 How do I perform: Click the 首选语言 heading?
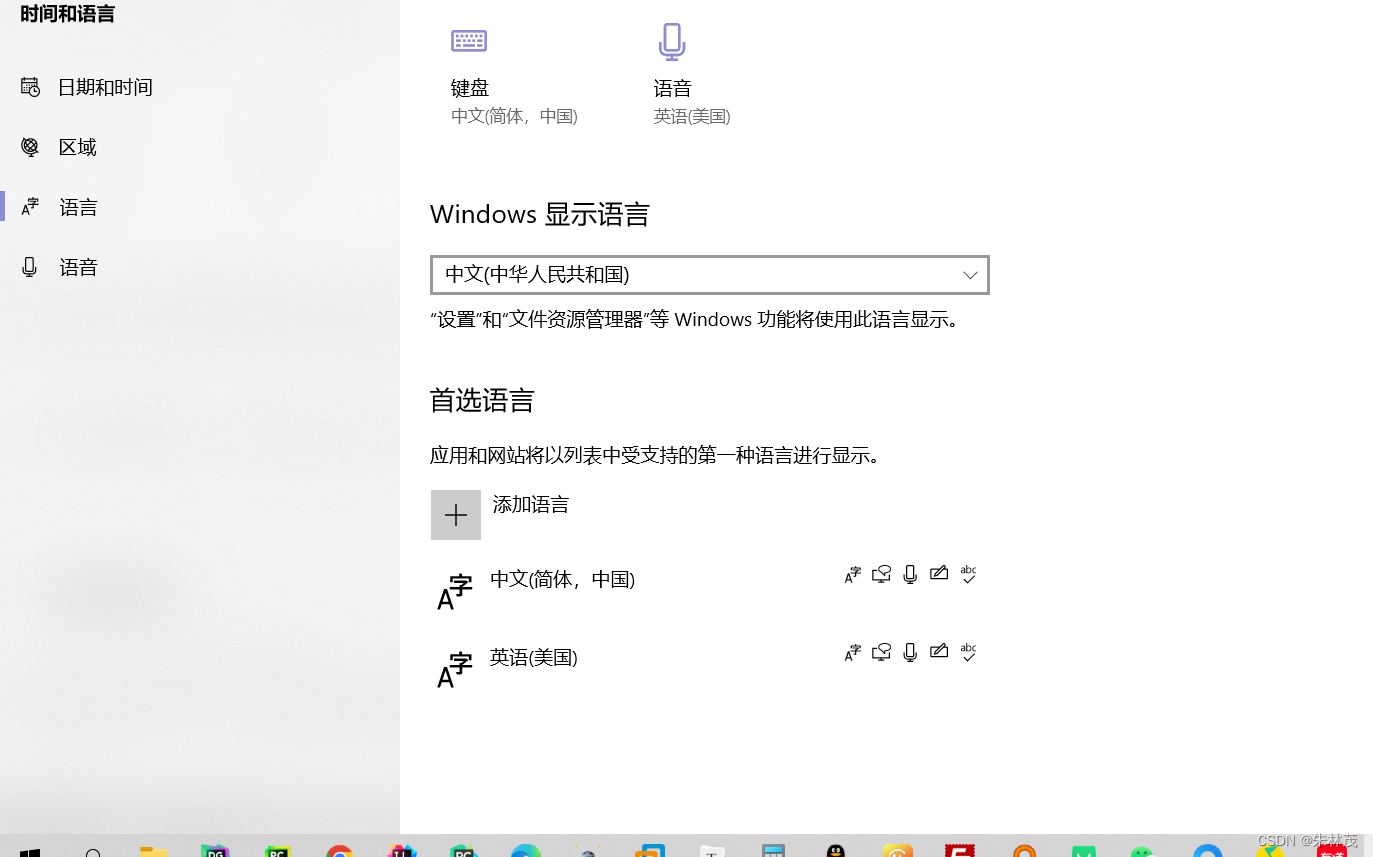click(x=482, y=401)
